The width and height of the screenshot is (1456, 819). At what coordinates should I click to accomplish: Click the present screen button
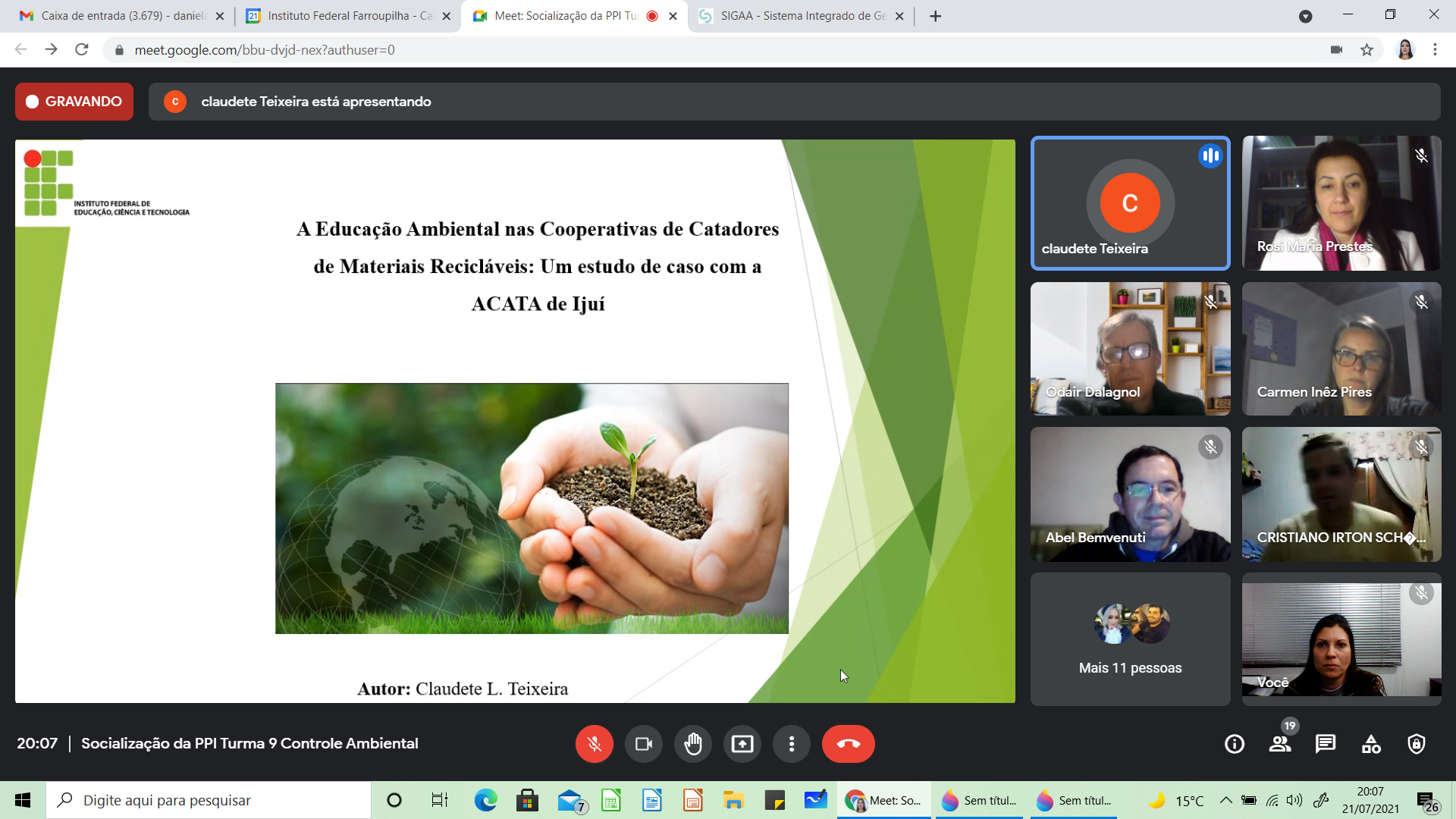pos(742,744)
